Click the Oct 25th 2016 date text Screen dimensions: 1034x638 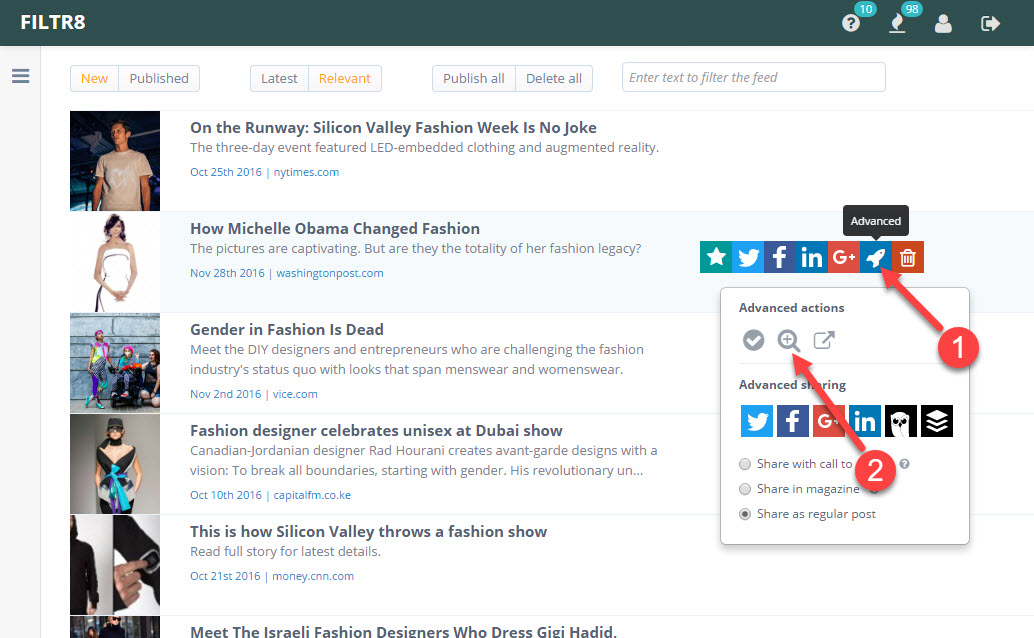(226, 172)
